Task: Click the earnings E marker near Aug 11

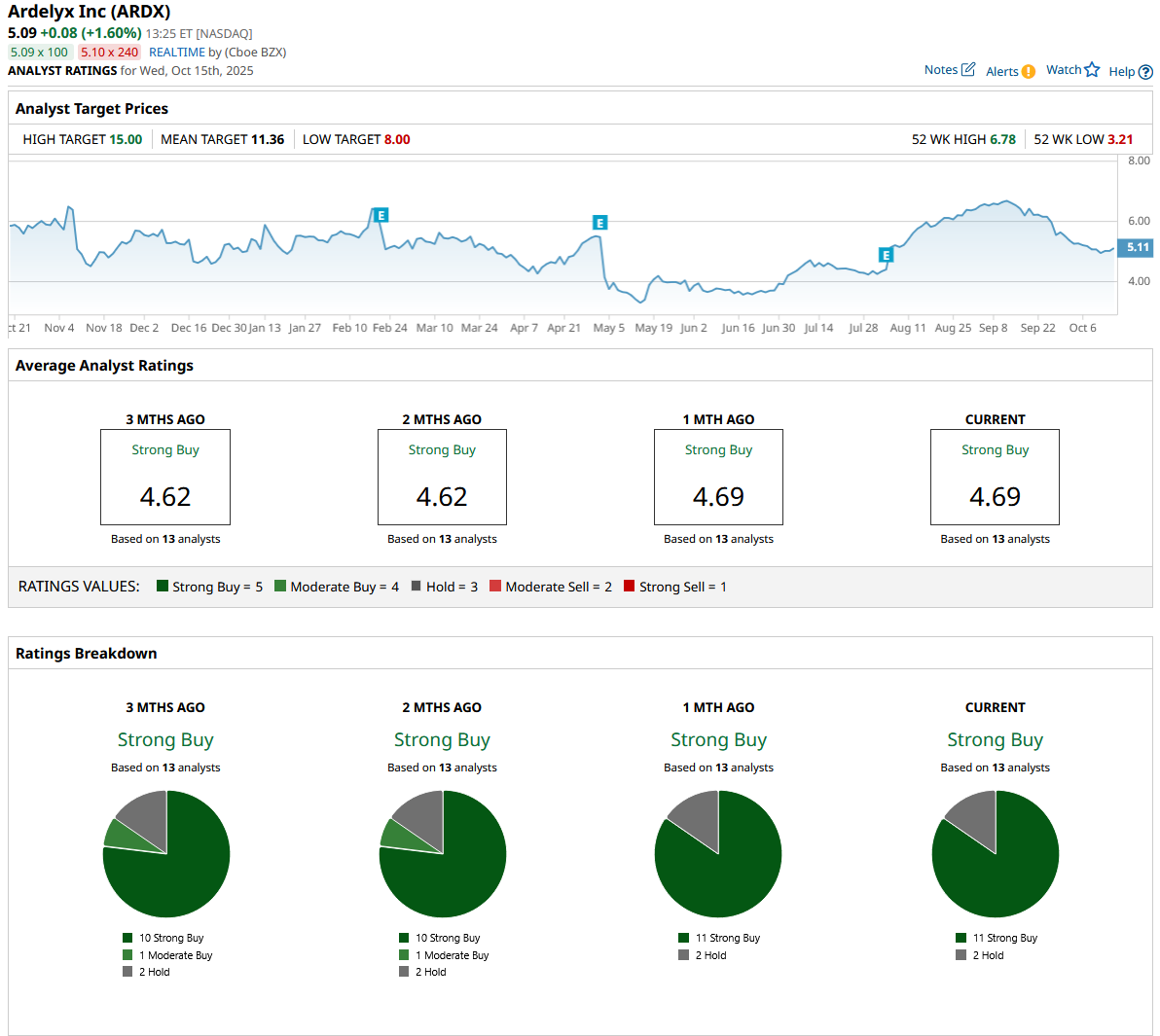Action: click(x=886, y=255)
